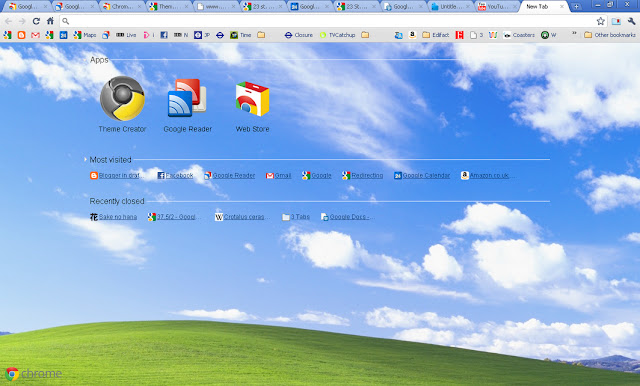Switch to the Untitled tab
640x386 pixels.
450,7
